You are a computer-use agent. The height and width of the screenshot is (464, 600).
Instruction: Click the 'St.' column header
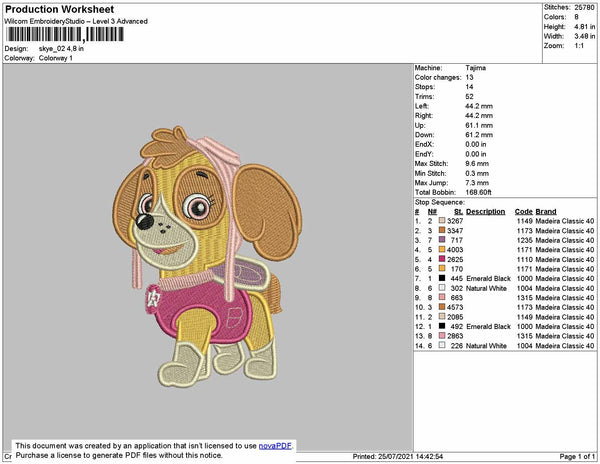[x=458, y=212]
